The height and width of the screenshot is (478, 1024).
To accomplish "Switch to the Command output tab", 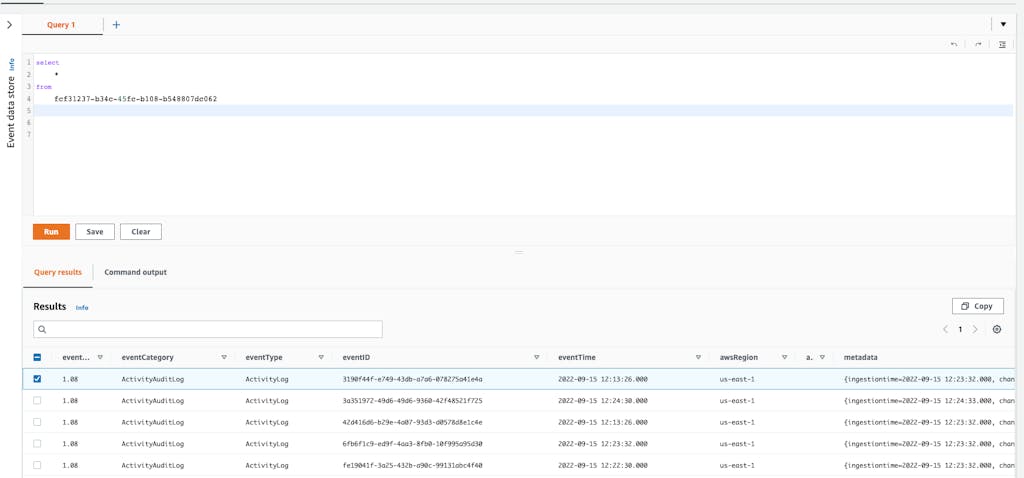I will coord(135,272).
